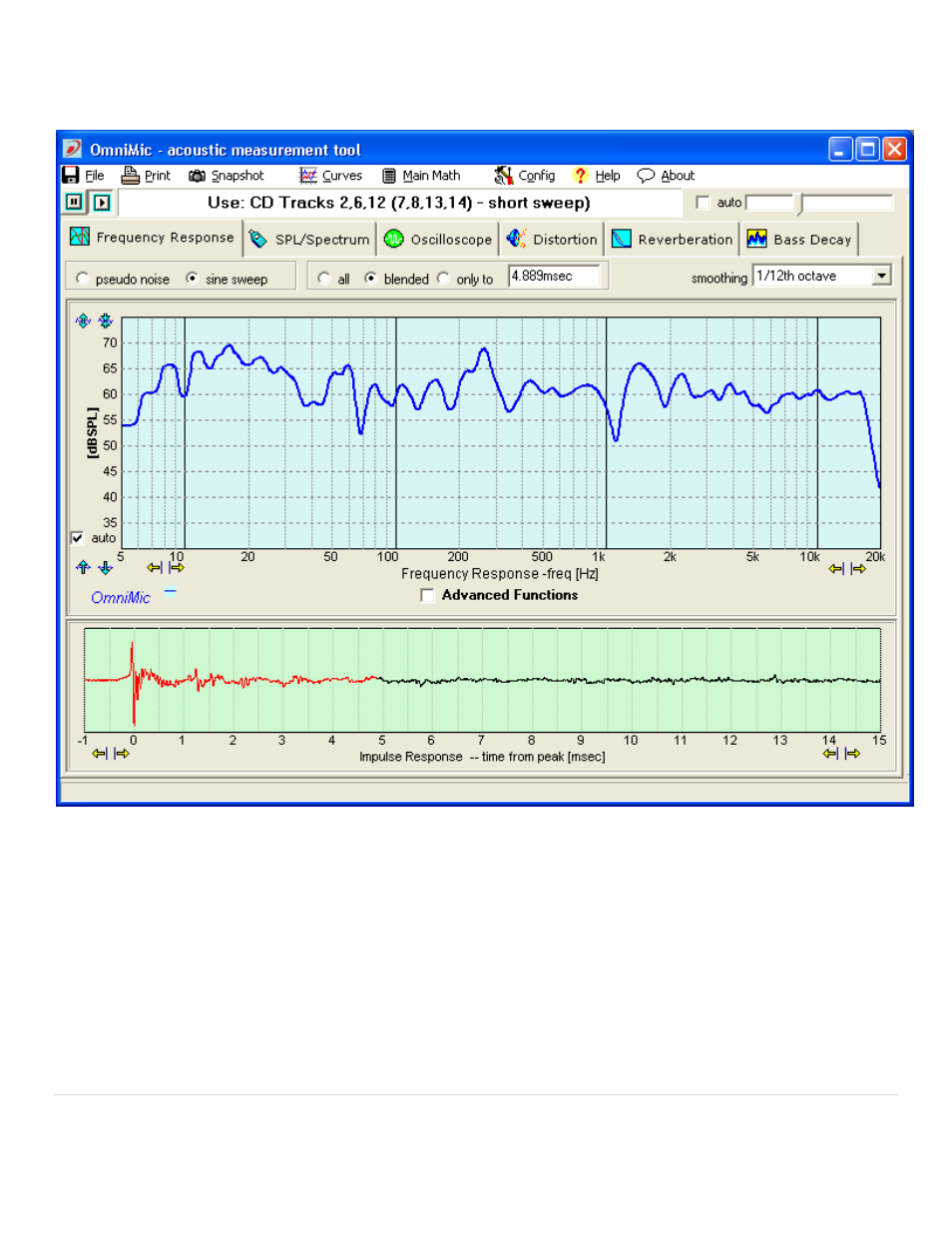Switch to the Oscilloscope tab

(439, 240)
